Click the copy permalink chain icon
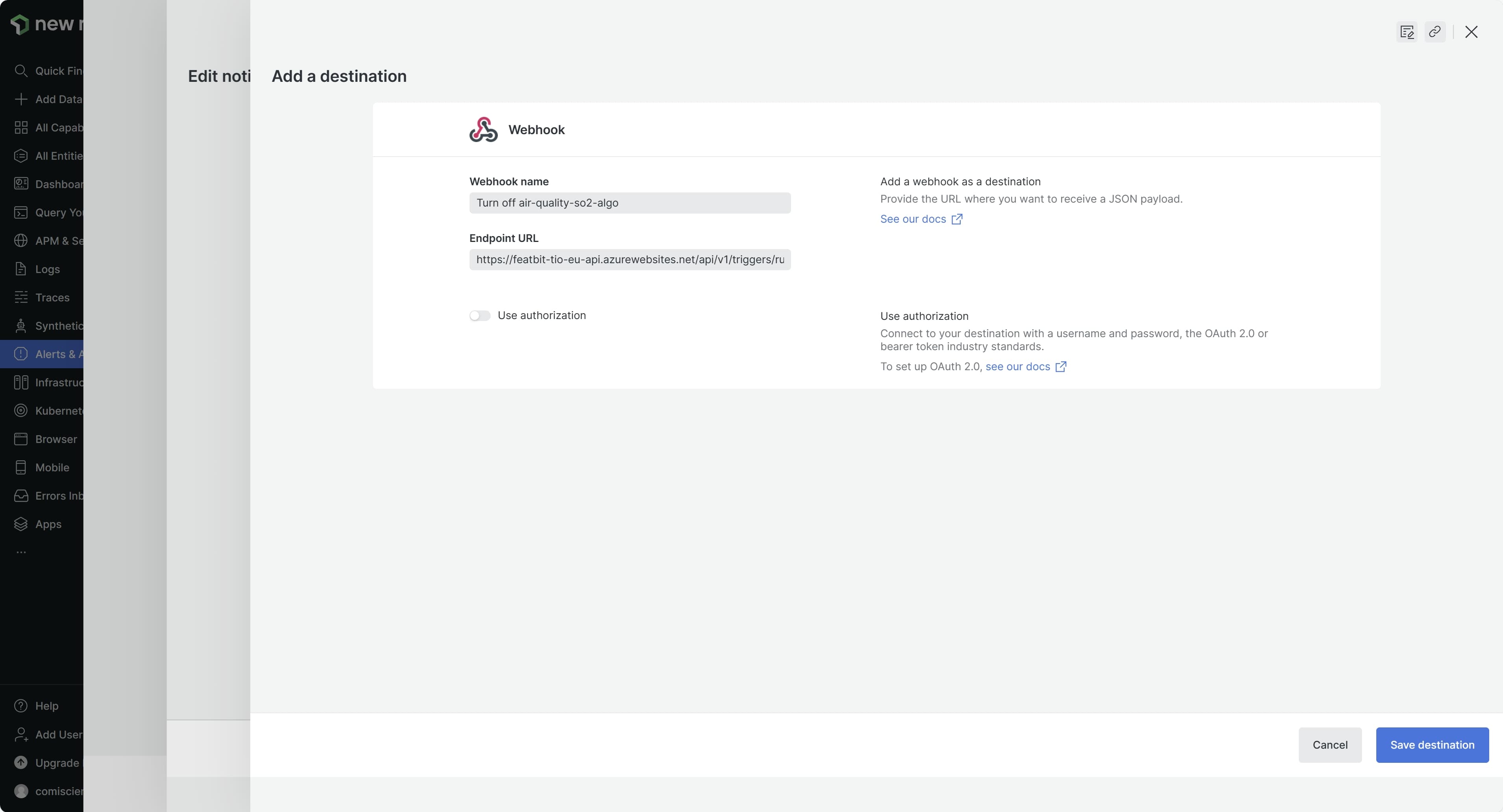 1435,31
